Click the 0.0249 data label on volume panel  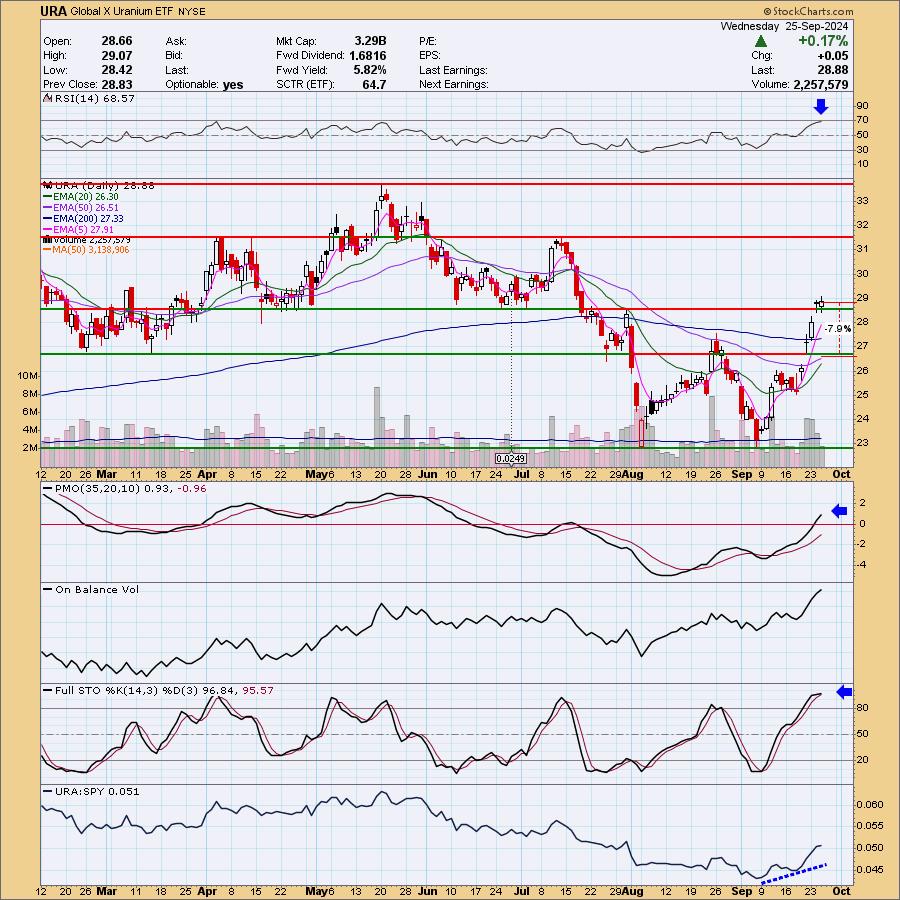[x=511, y=459]
